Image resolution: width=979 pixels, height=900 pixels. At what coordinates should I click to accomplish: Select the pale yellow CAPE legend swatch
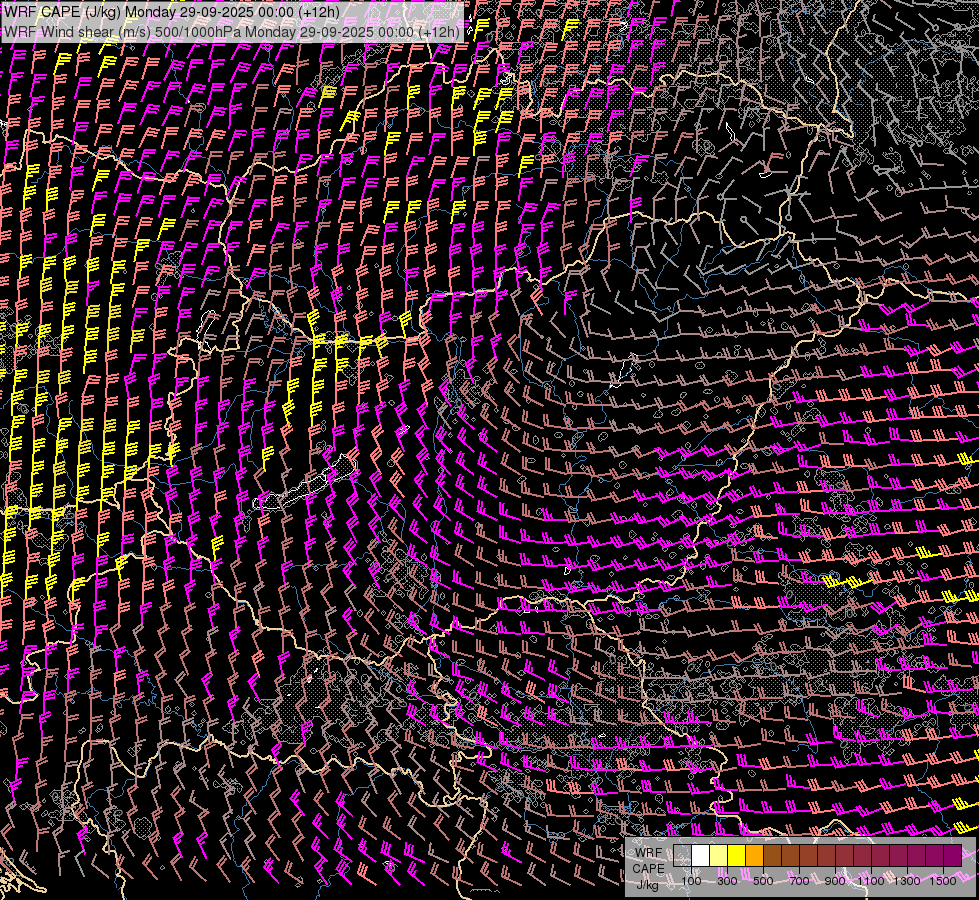pyautogui.click(x=718, y=856)
